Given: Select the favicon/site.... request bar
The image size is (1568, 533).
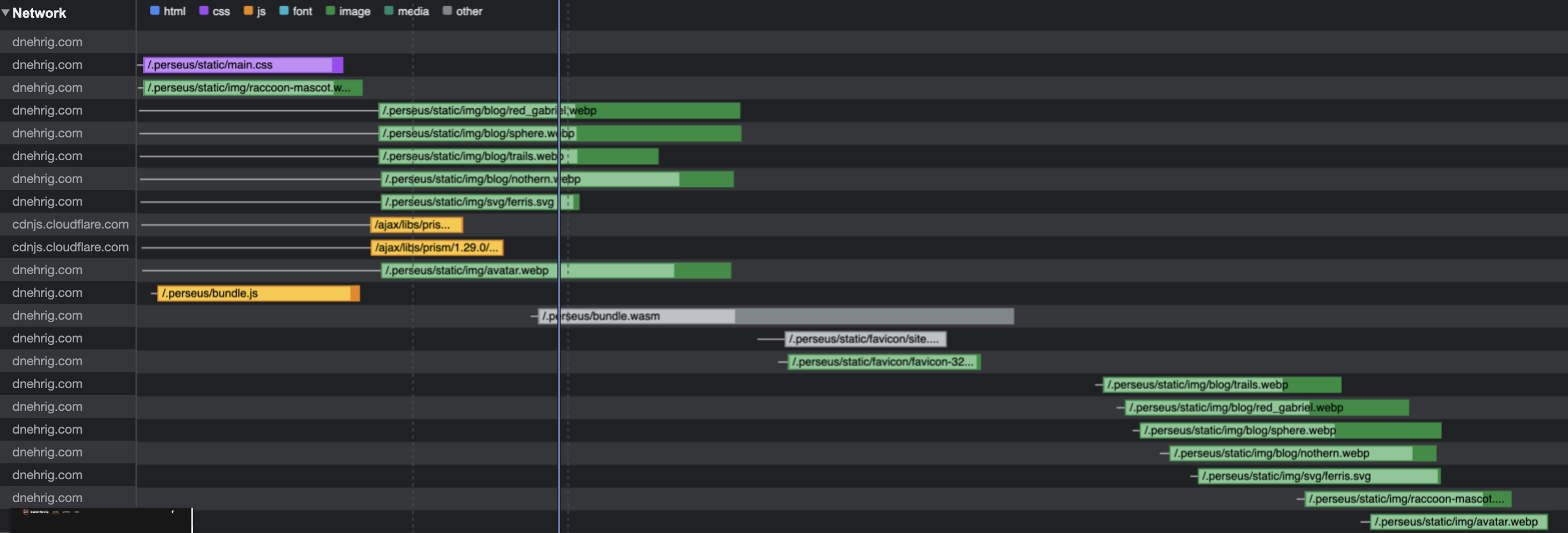Looking at the screenshot, I should [866, 339].
